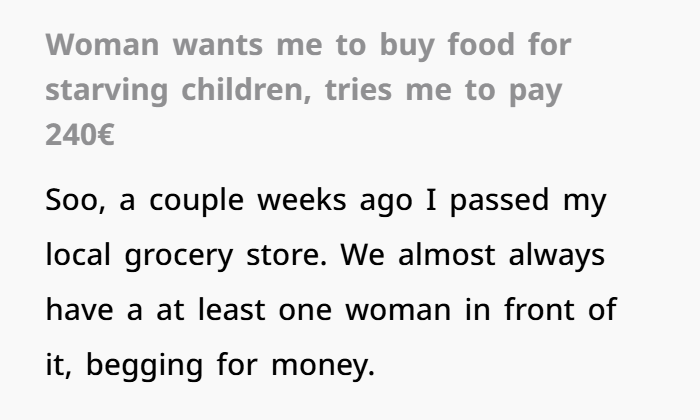This screenshot has width=700, height=420.
Task: Select the word 'food' in the headline
Action: (x=481, y=44)
